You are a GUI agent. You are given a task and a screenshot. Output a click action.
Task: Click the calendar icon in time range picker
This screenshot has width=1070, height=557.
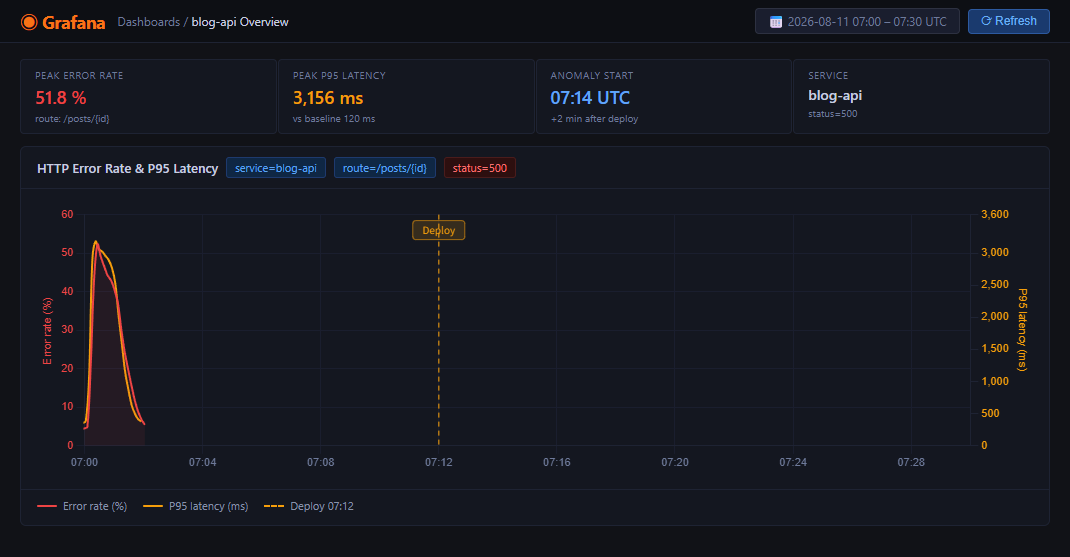pyautogui.click(x=776, y=22)
